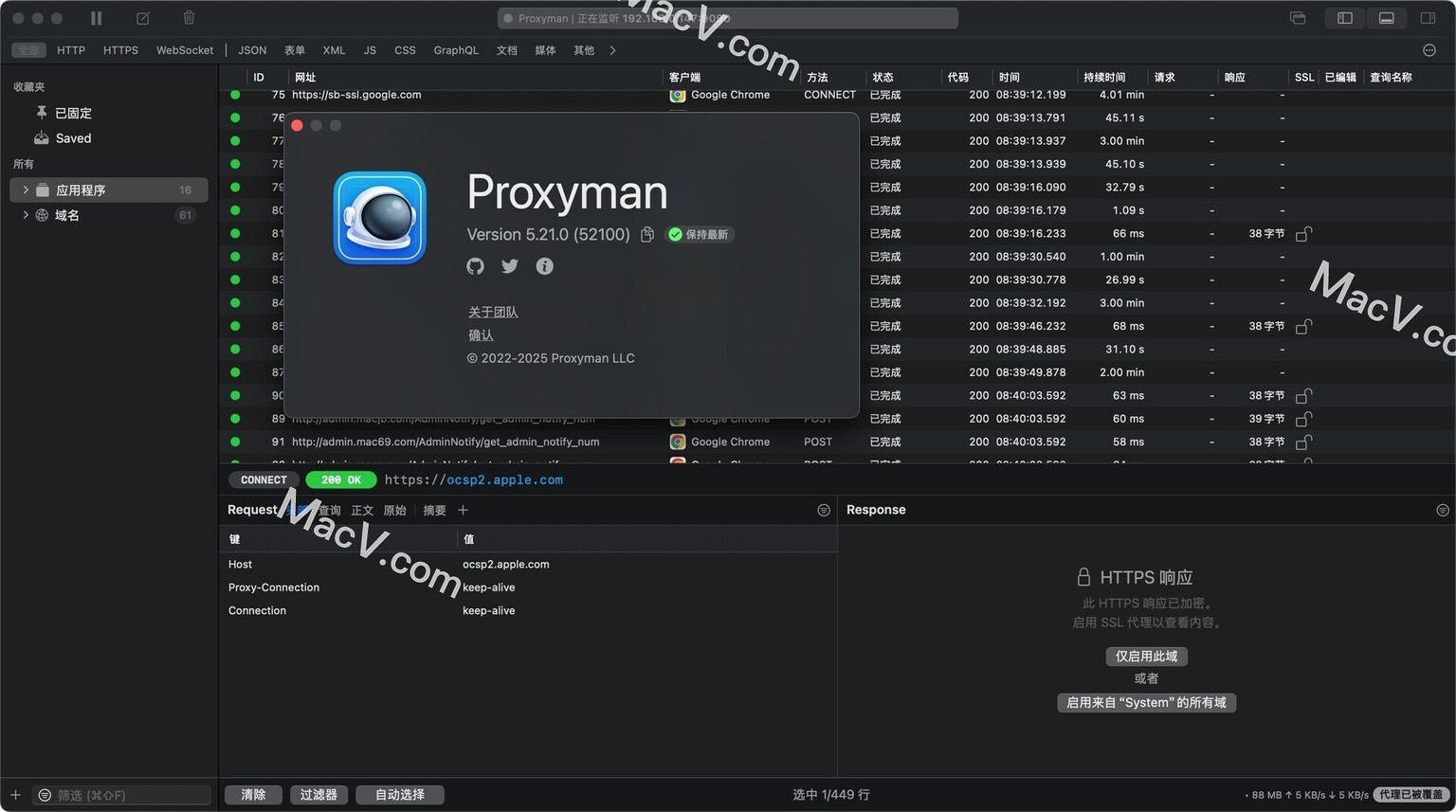The image size is (1456, 812).
Task: Filter by 其他 type
Action: click(584, 50)
